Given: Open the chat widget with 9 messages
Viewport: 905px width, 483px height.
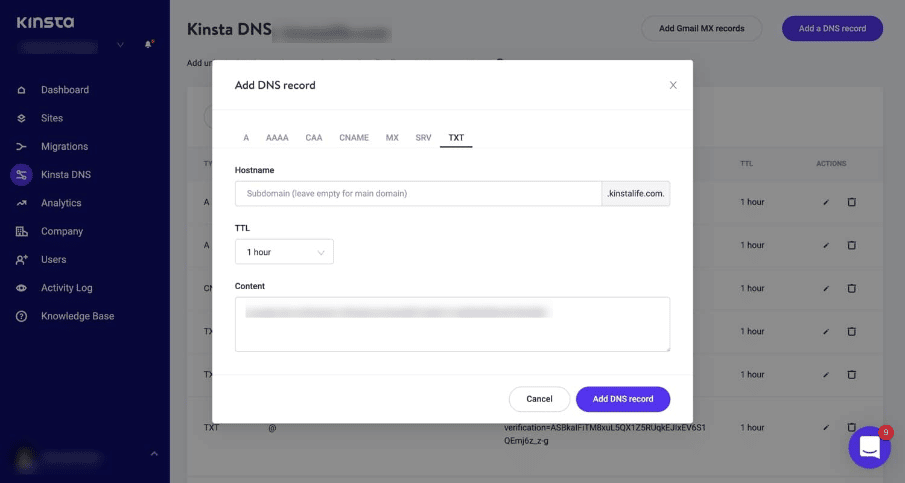Looking at the screenshot, I should pyautogui.click(x=869, y=447).
